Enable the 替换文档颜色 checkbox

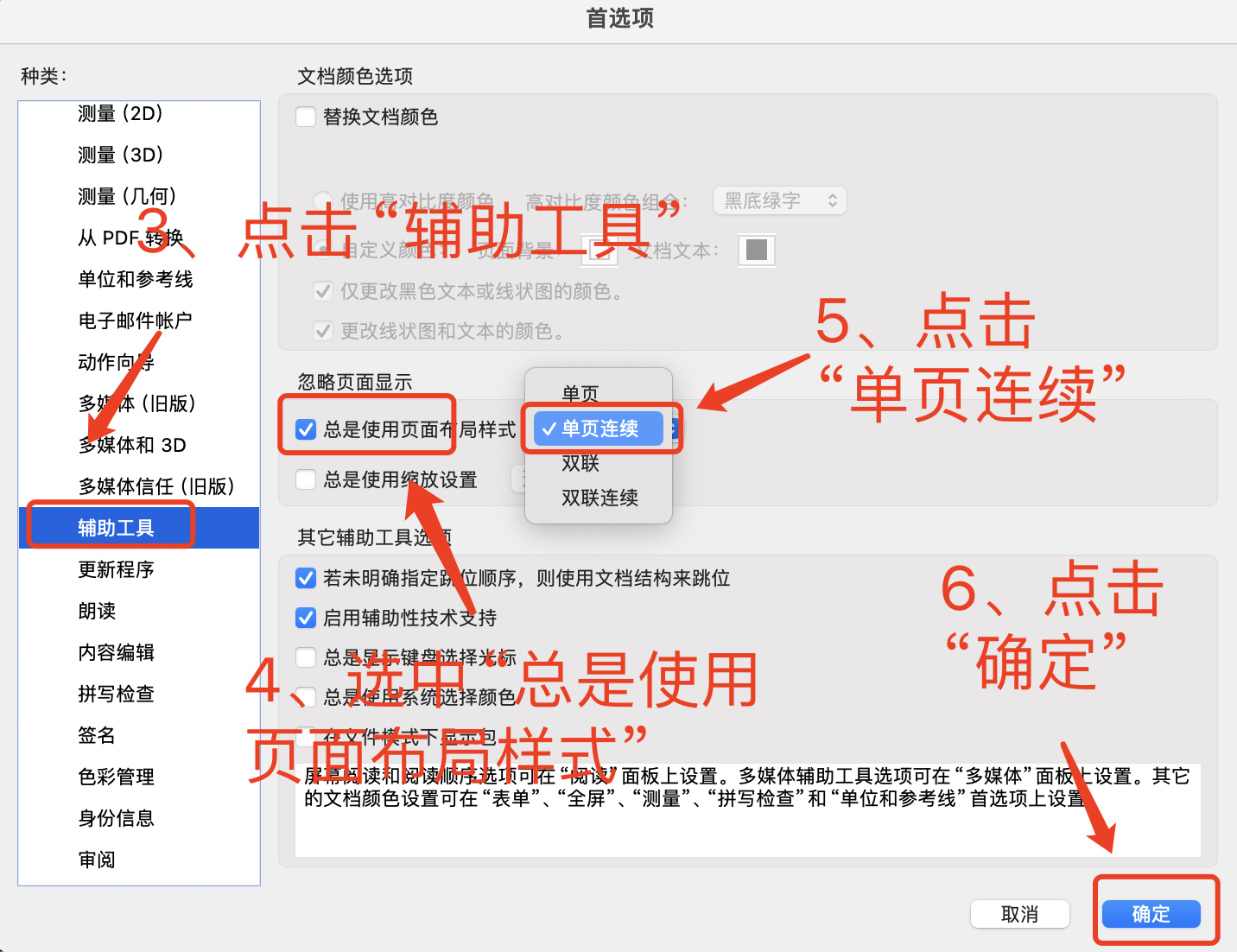[306, 117]
